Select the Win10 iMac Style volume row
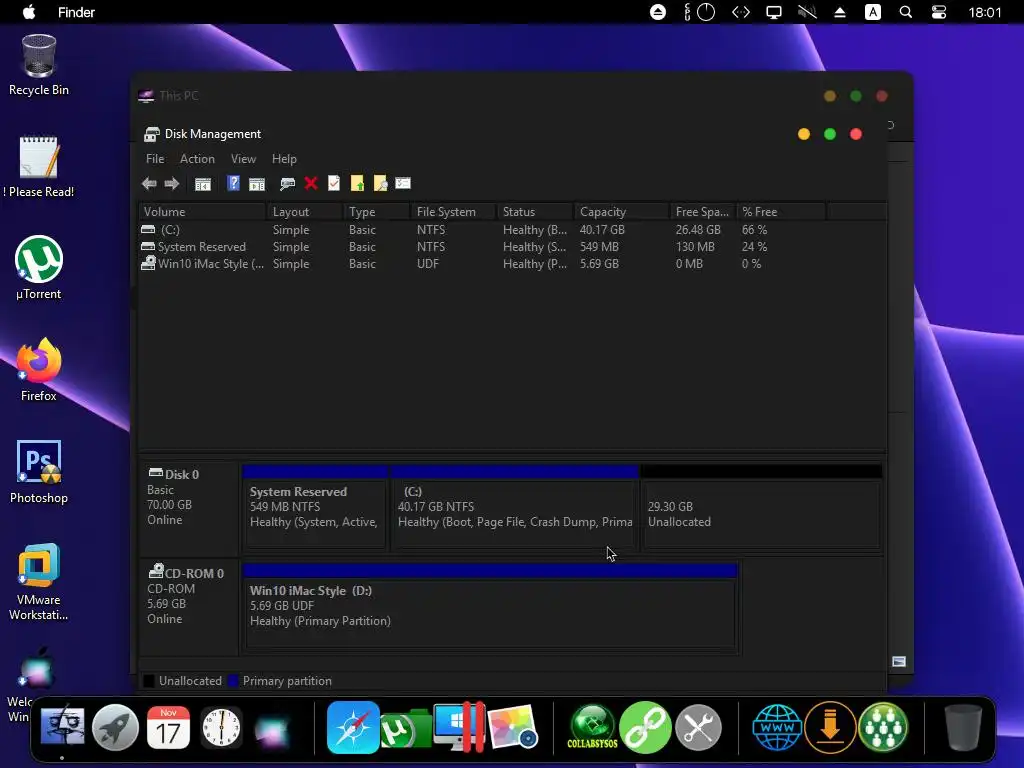 pyautogui.click(x=512, y=264)
